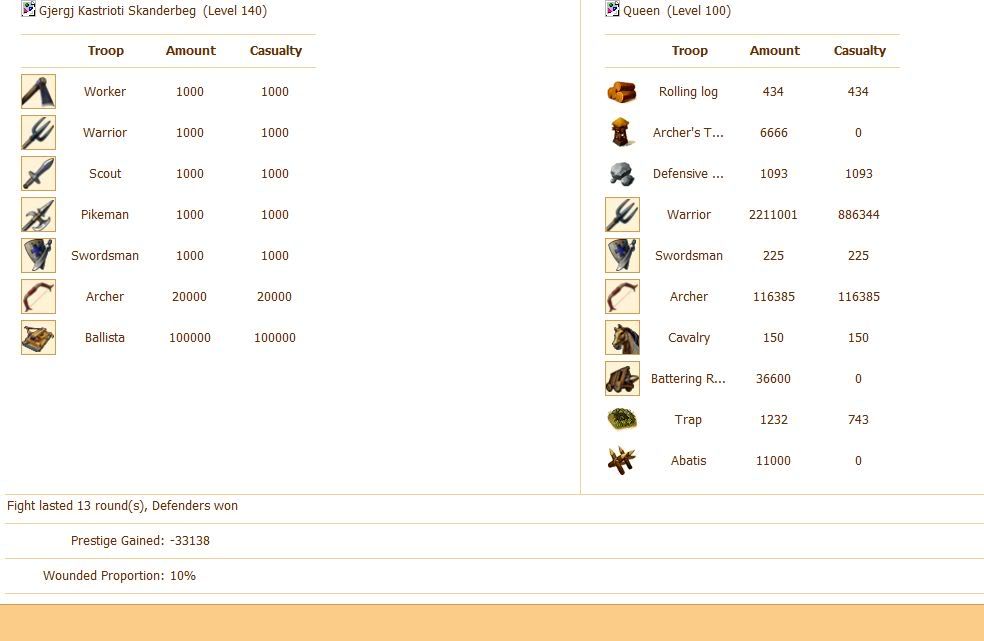Click the Abatis icon

click(x=622, y=460)
